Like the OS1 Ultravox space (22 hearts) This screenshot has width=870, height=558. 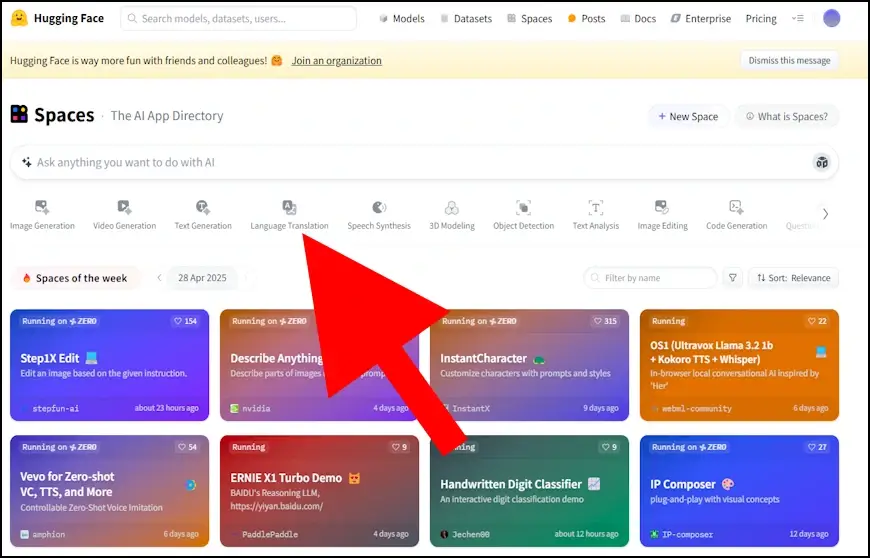tap(818, 321)
